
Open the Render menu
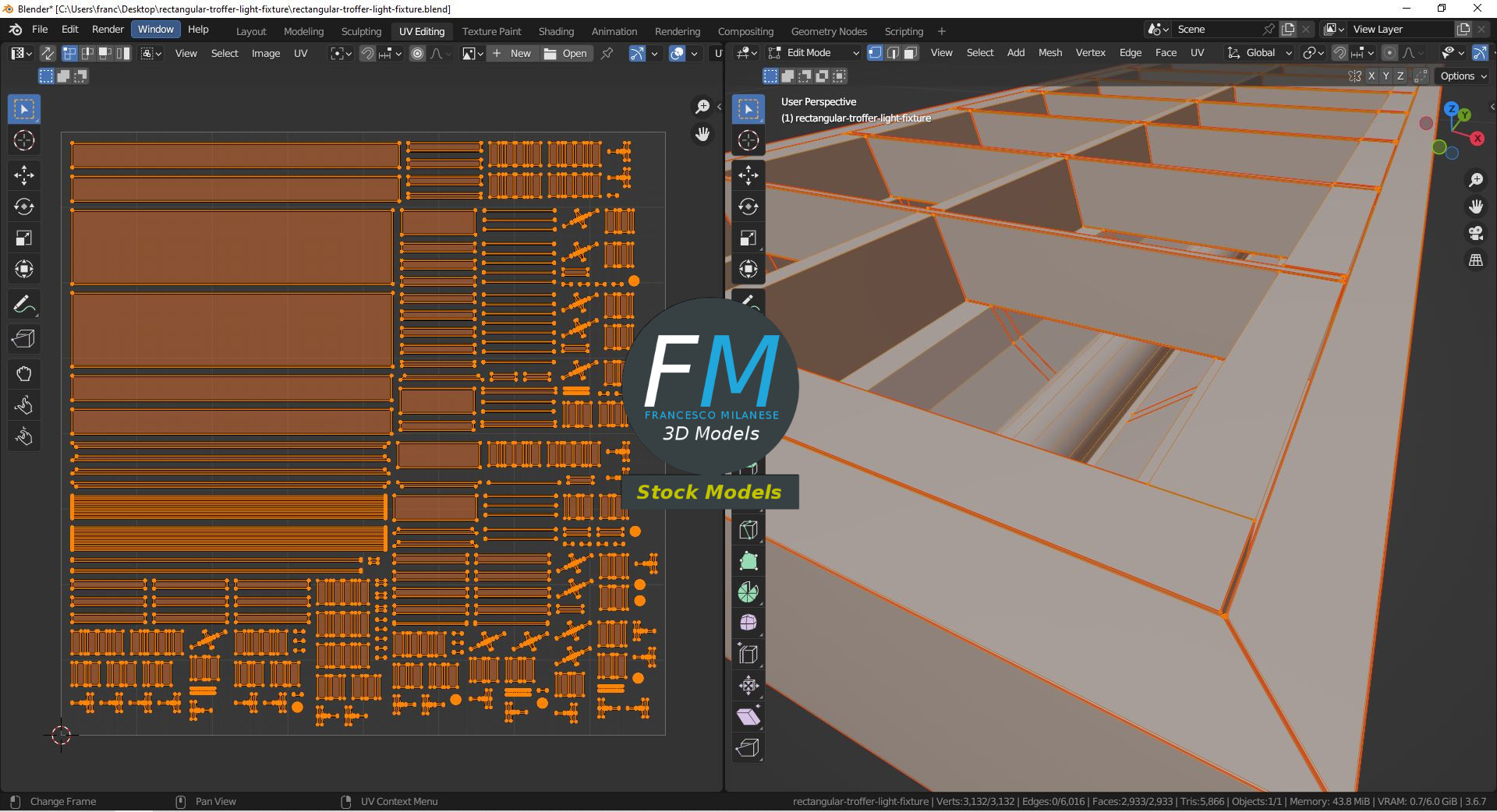[108, 30]
